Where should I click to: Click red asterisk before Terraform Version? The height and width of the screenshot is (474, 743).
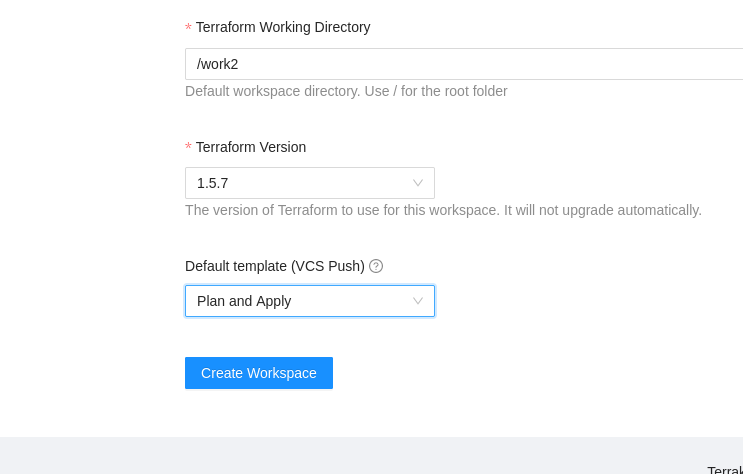[x=188, y=148]
